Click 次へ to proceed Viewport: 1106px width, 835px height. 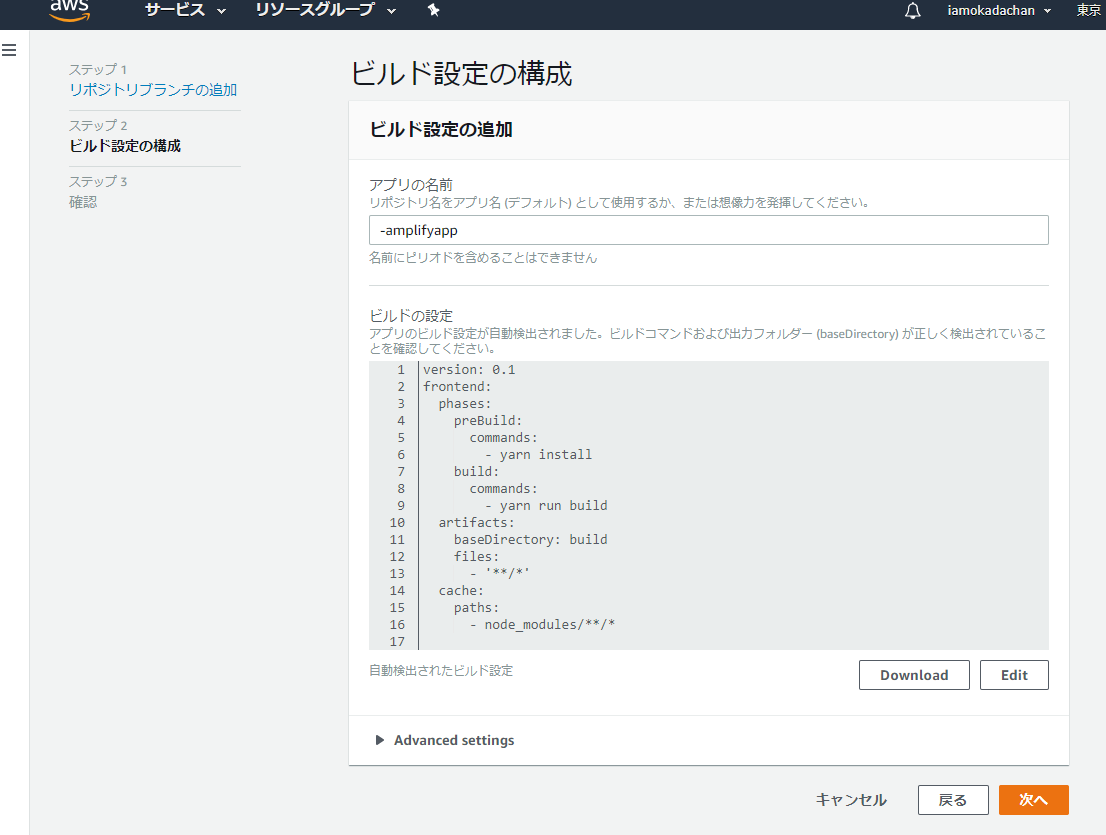click(1034, 800)
